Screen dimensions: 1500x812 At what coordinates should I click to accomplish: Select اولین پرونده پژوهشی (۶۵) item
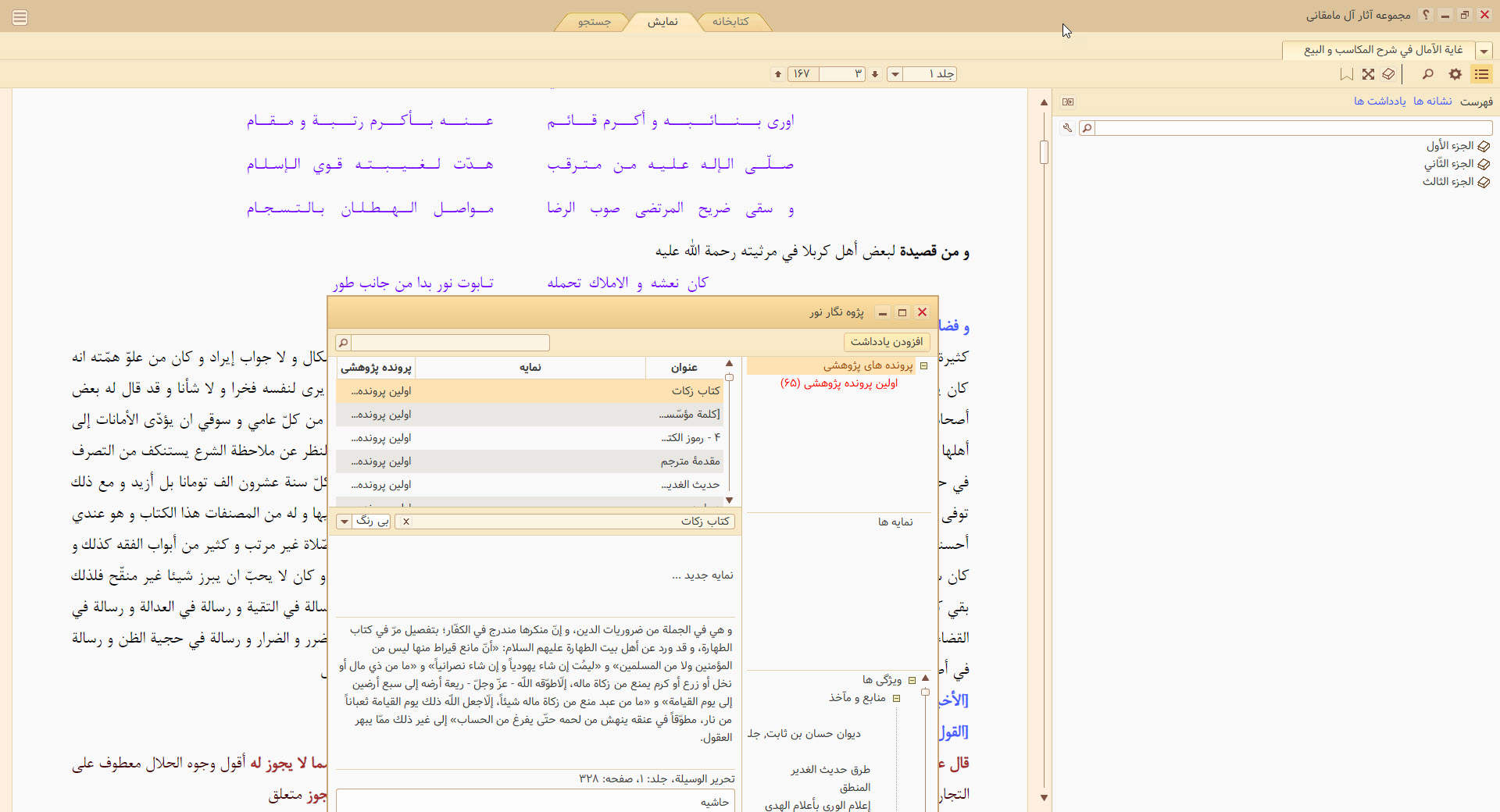[x=839, y=383]
